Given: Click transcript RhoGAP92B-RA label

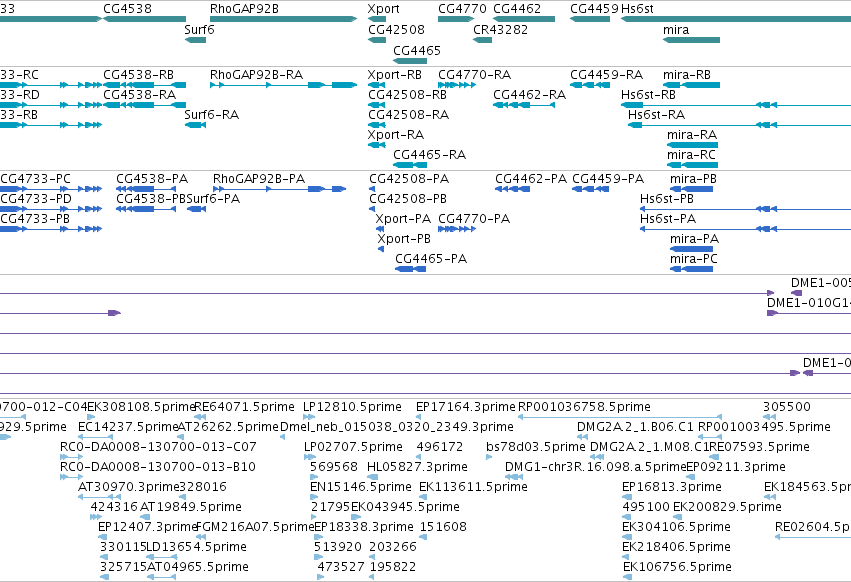Looking at the screenshot, I should [256, 74].
